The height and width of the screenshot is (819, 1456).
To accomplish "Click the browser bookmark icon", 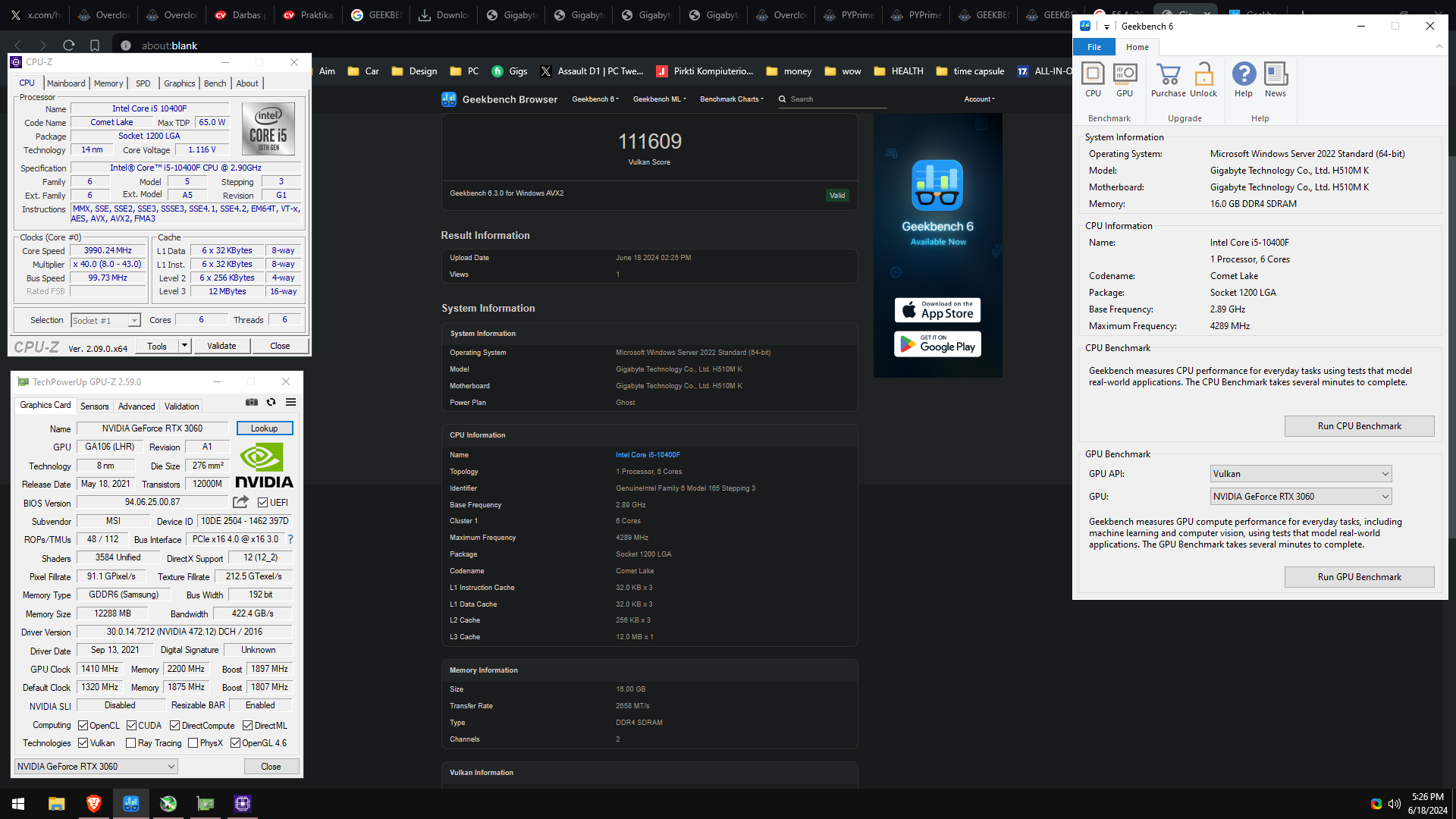I will tap(95, 45).
